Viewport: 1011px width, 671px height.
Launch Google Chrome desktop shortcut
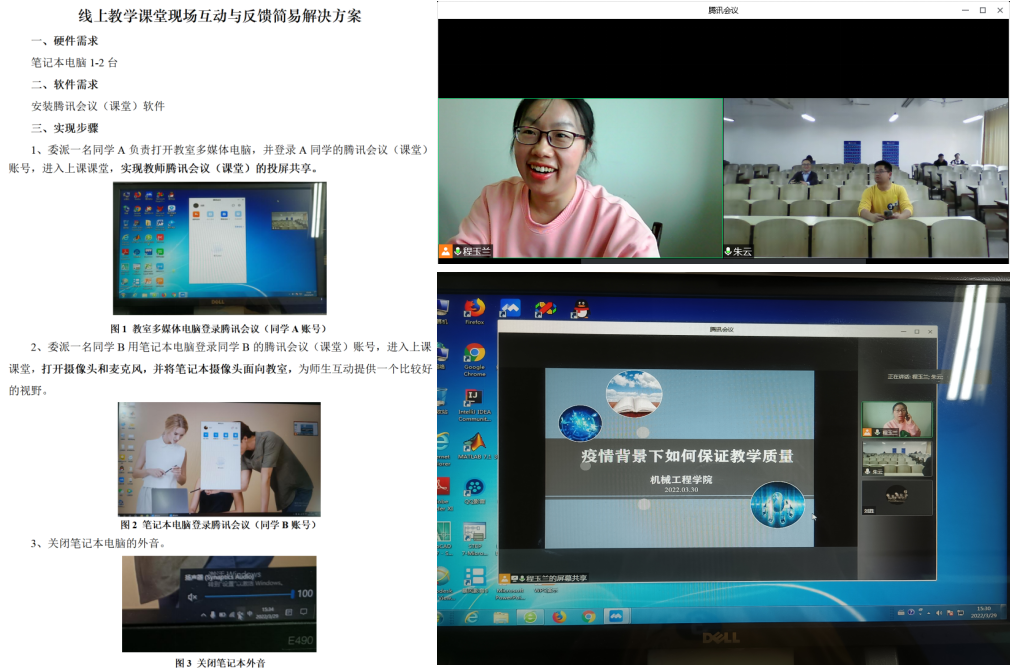click(474, 355)
